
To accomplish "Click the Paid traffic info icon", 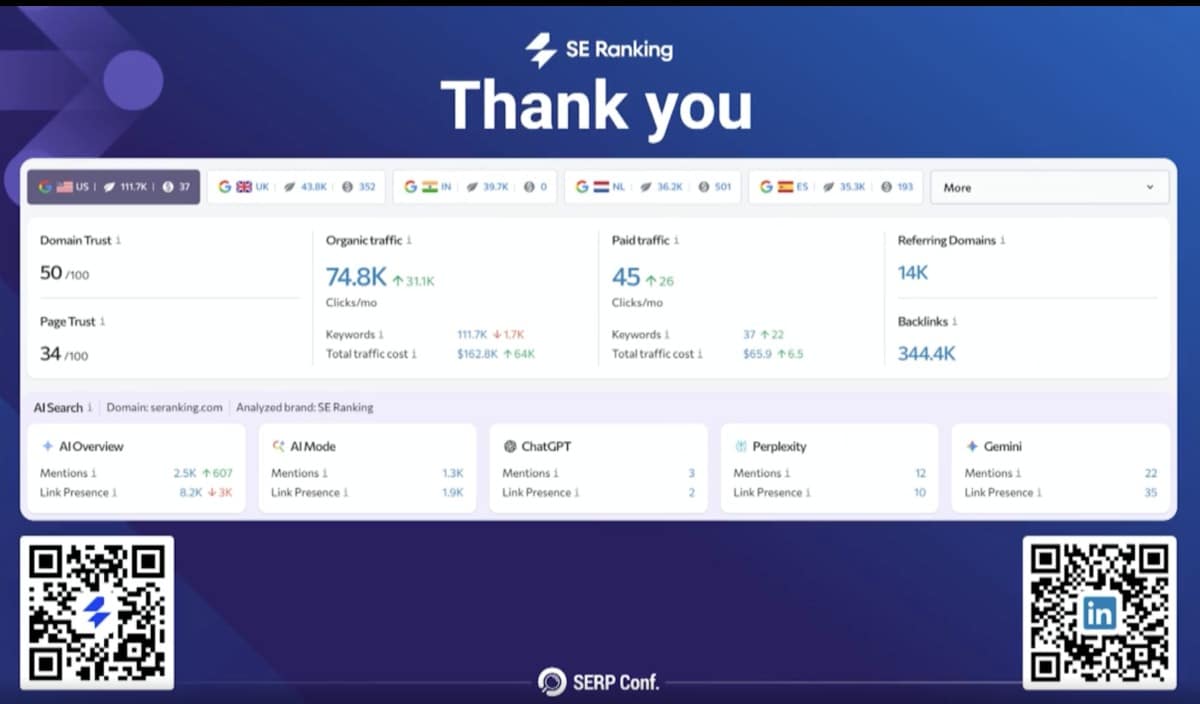I will 676,241.
